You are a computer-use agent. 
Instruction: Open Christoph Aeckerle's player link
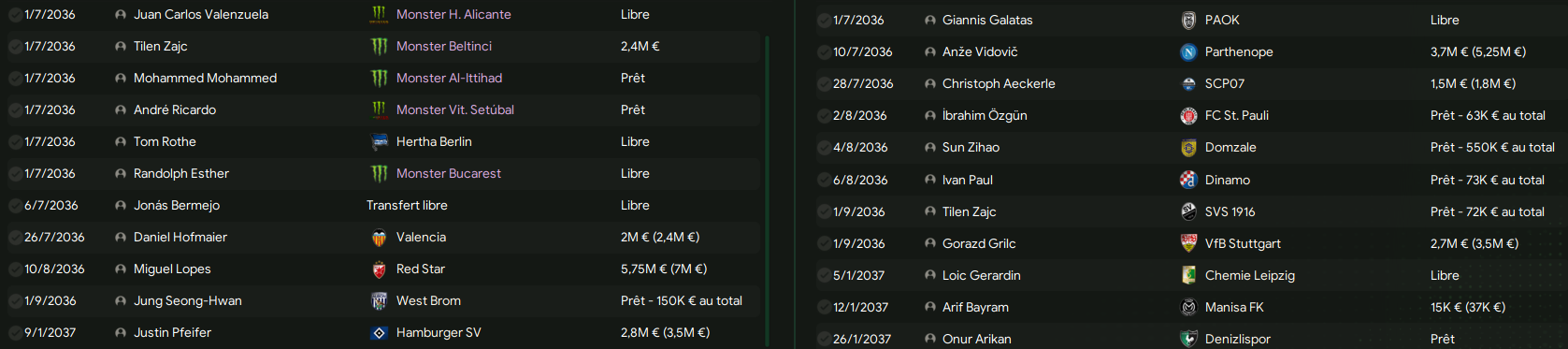(999, 84)
